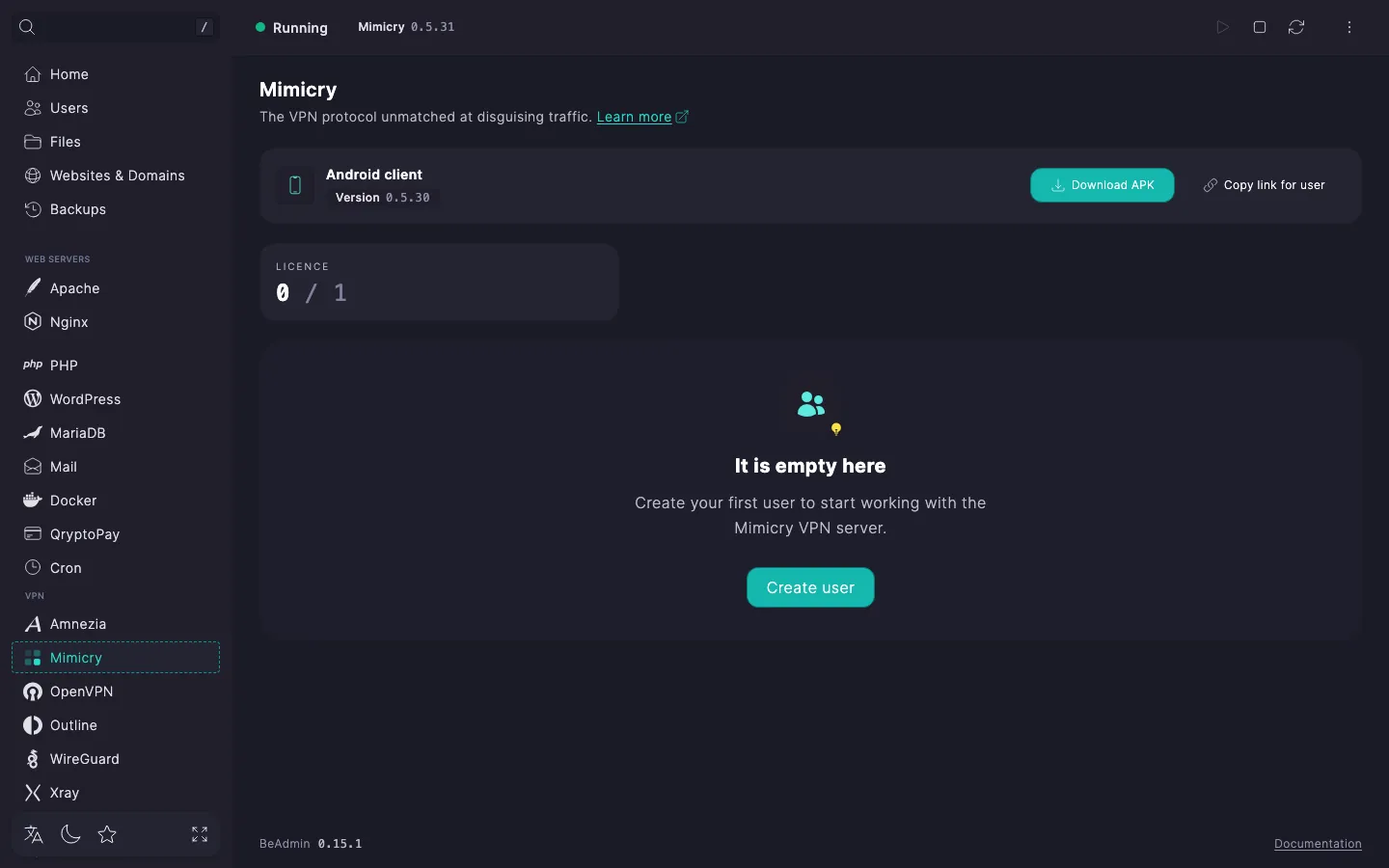
Task: Restart the Mimicry service with the refresh icon
Action: click(1296, 27)
